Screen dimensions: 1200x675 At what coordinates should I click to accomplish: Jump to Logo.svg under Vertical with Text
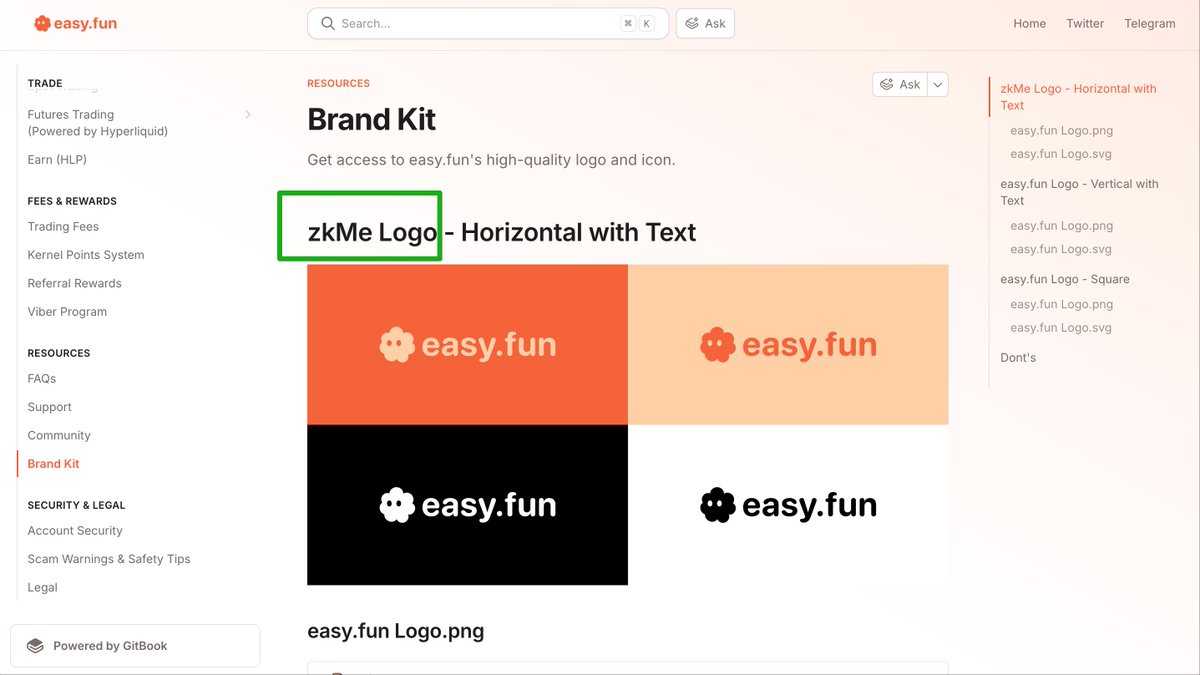pos(1061,249)
